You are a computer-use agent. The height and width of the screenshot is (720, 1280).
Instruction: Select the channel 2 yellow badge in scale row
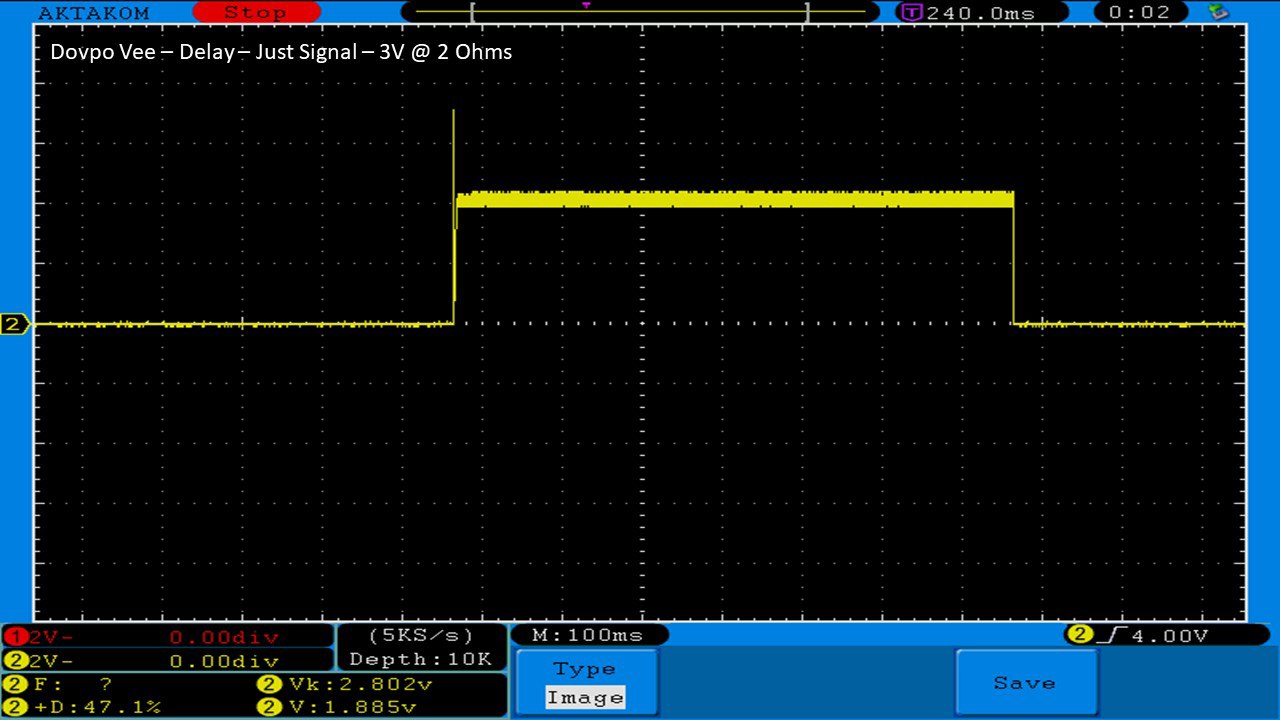coord(15,661)
